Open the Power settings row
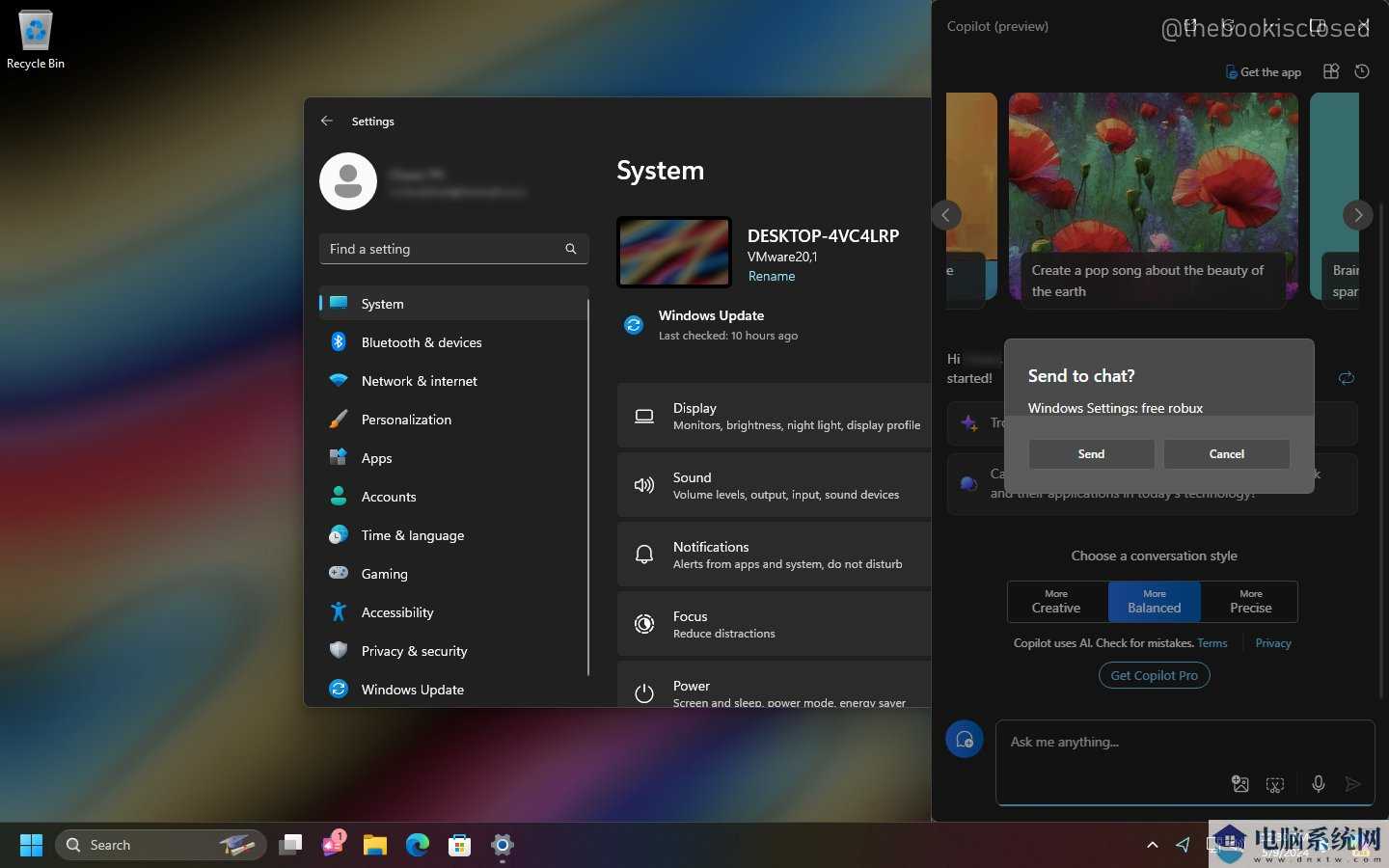 click(x=774, y=685)
